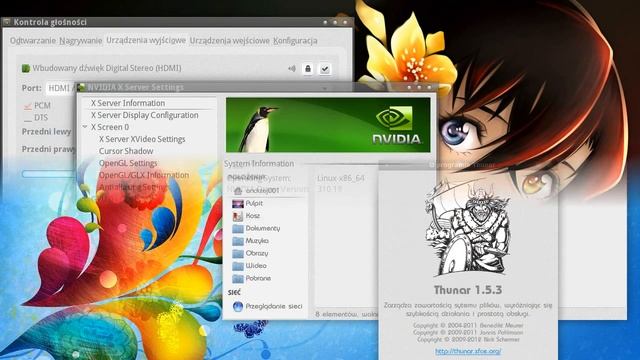Click the System Information heading text
This screenshot has height=360, width=640.
(x=259, y=163)
